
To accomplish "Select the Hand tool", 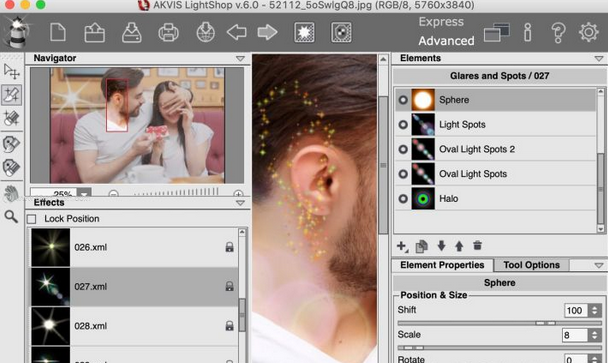I will (x=12, y=194).
